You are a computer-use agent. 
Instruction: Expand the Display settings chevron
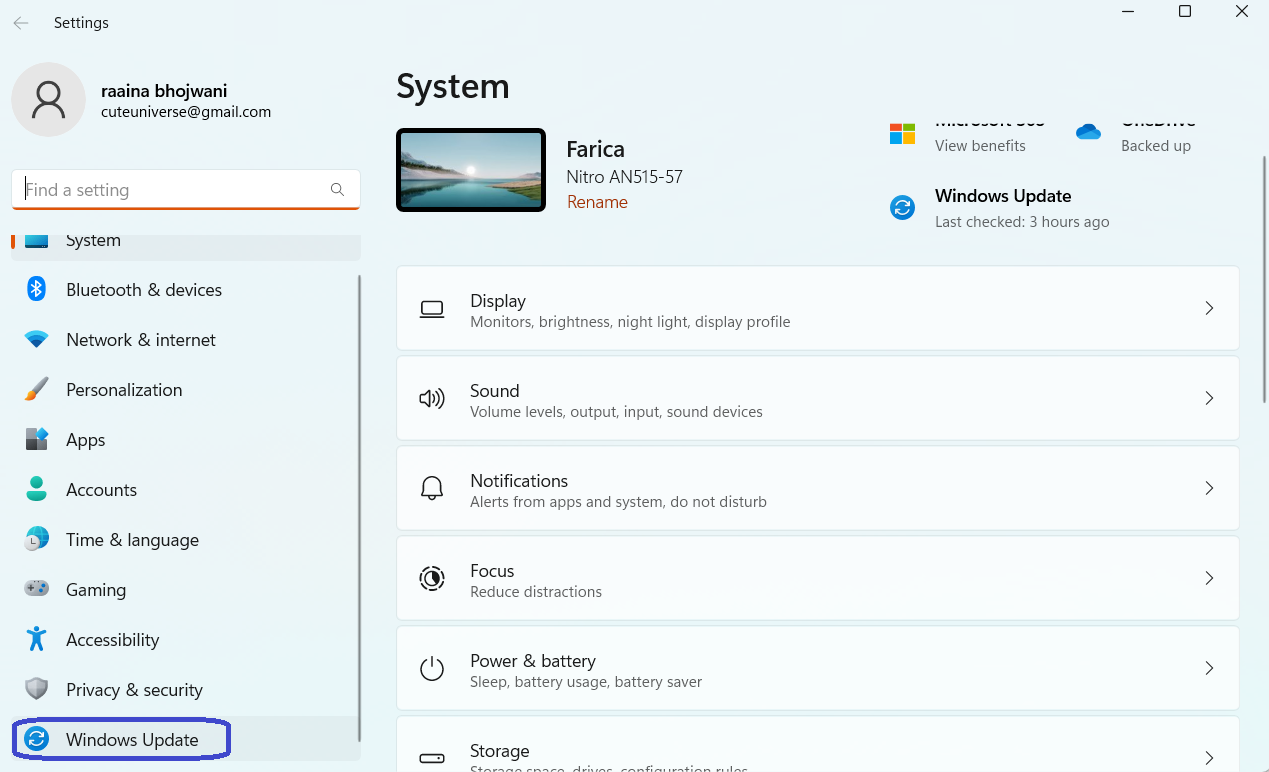(1209, 308)
